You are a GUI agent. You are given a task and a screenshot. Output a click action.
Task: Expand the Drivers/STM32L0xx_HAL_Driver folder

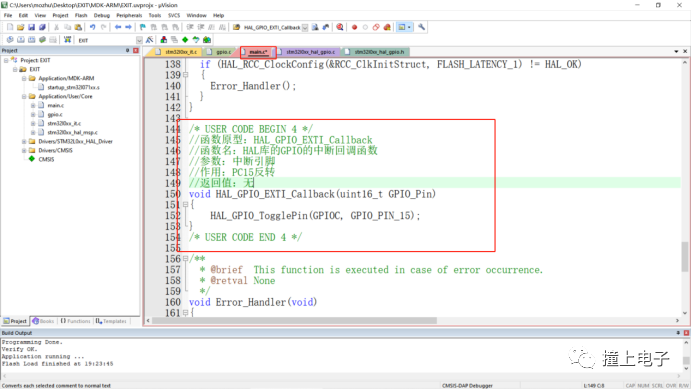[24, 141]
